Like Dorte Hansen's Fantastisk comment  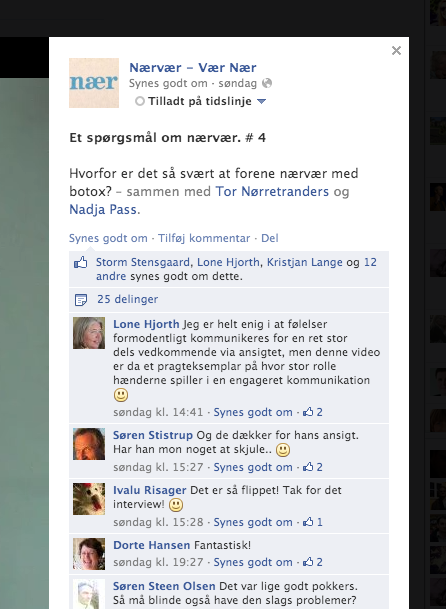tap(253, 562)
